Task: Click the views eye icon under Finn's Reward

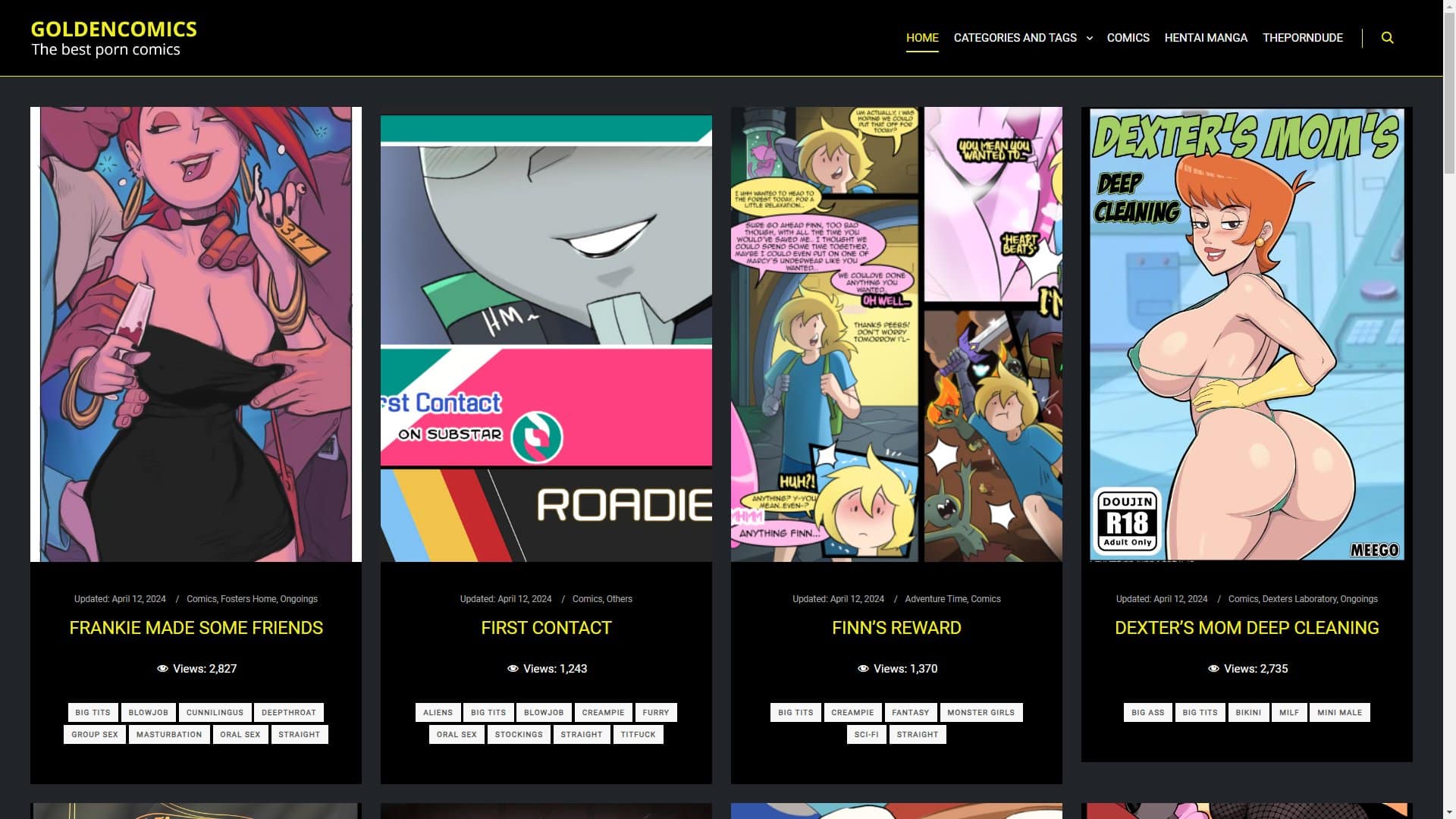Action: 863,668
